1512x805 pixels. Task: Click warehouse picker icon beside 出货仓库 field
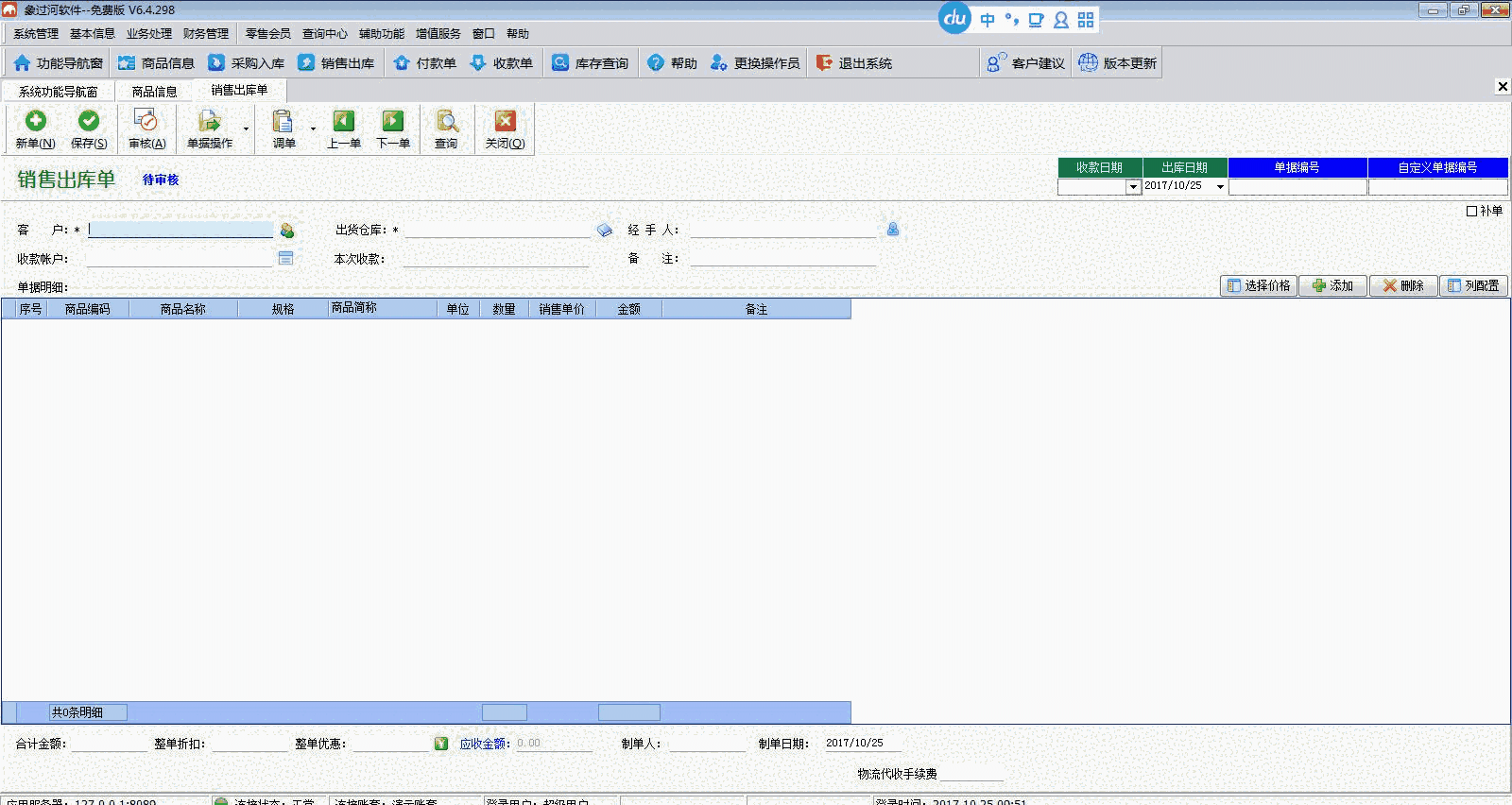[x=605, y=230]
